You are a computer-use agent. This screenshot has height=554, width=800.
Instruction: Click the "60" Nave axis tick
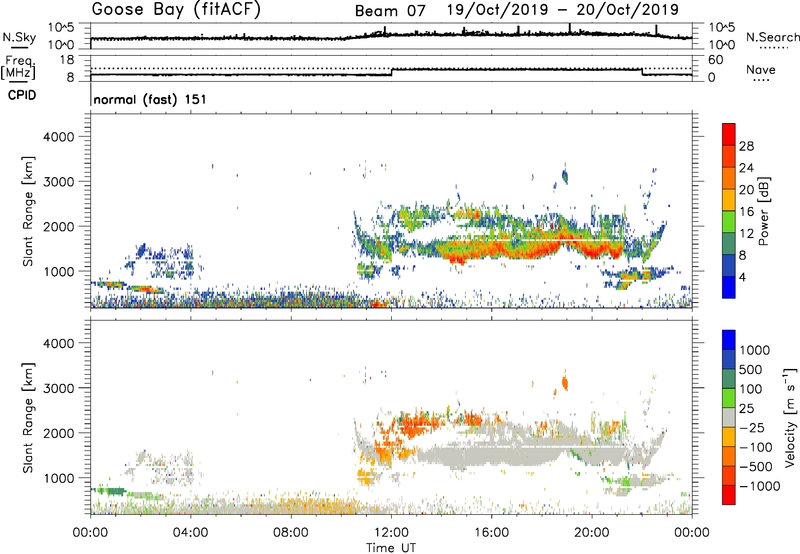pos(716,60)
